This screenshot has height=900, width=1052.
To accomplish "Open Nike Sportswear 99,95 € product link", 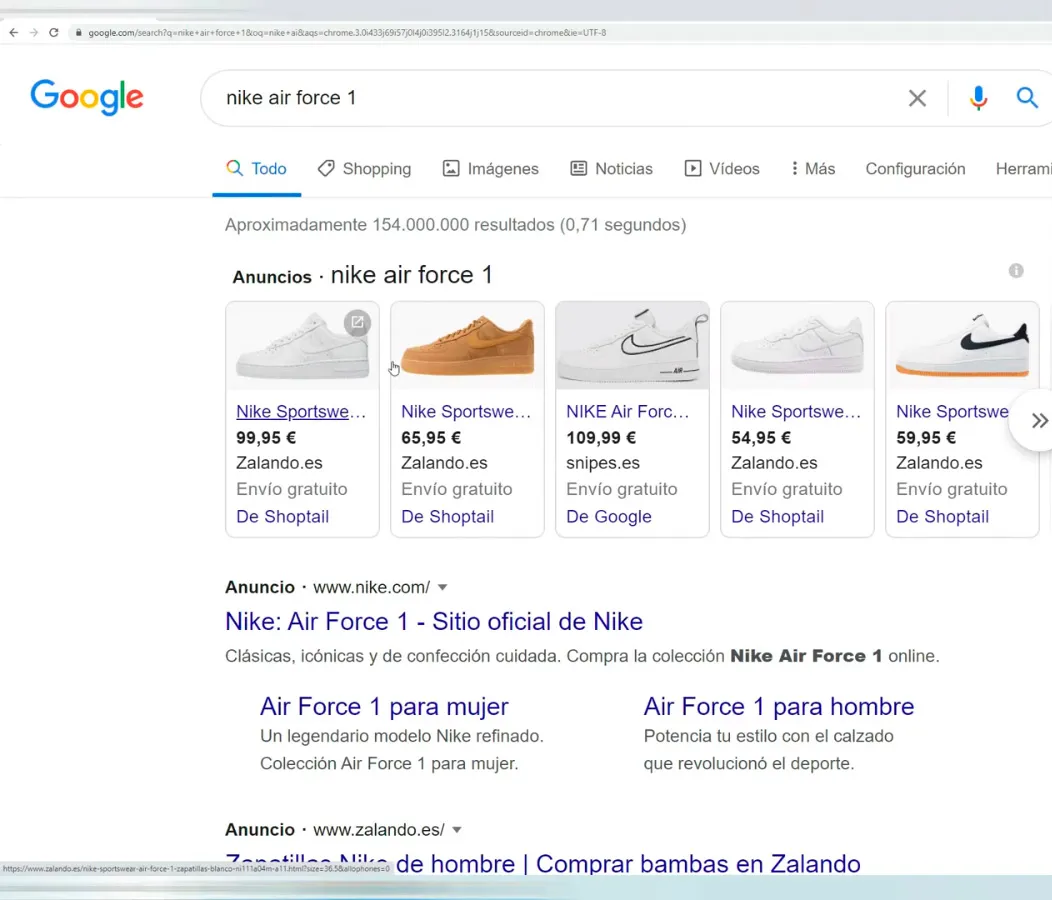I will 301,411.
